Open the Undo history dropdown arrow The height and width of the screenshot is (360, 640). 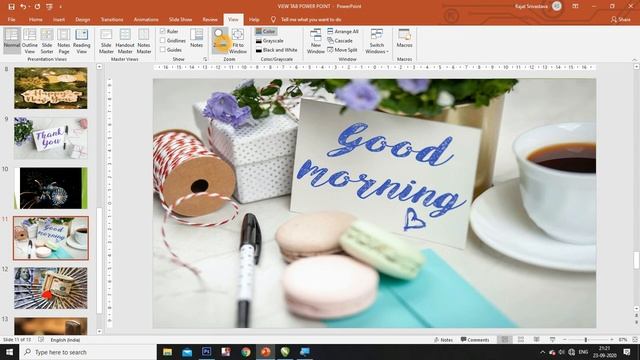(29, 7)
